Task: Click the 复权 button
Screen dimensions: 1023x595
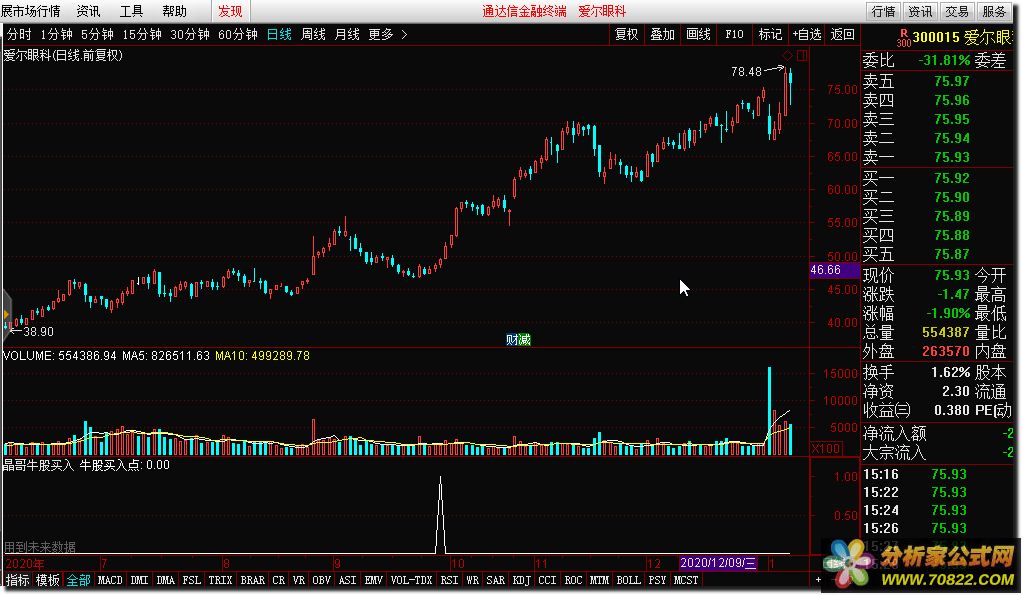Action: pyautogui.click(x=626, y=35)
